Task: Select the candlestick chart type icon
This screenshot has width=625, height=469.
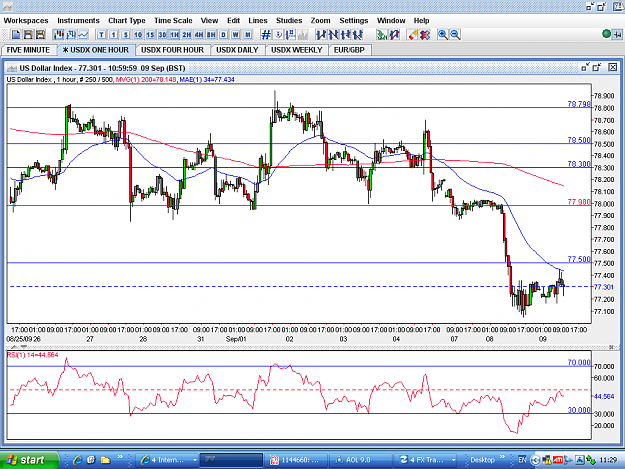Action: [x=59, y=35]
